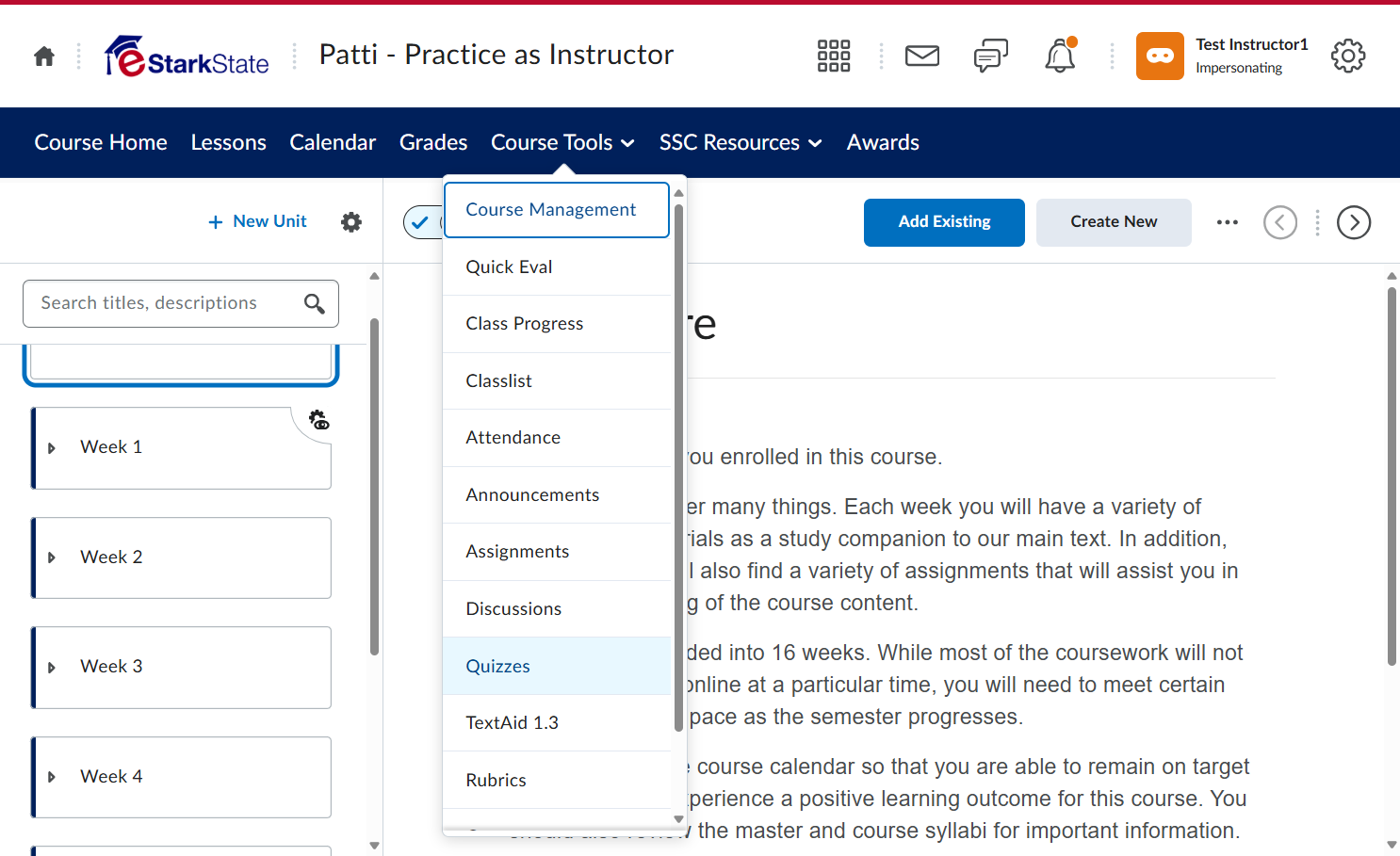Open Attendance menu item

(x=557, y=438)
